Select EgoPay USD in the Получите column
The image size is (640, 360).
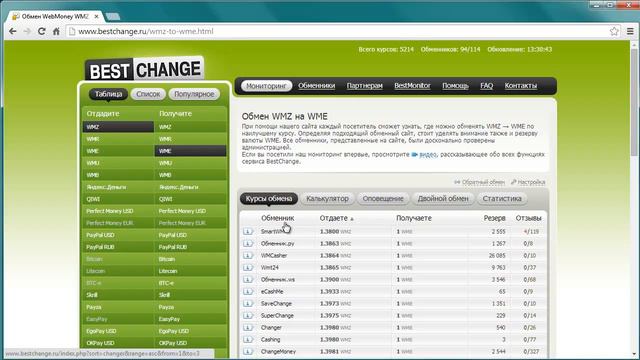point(190,331)
